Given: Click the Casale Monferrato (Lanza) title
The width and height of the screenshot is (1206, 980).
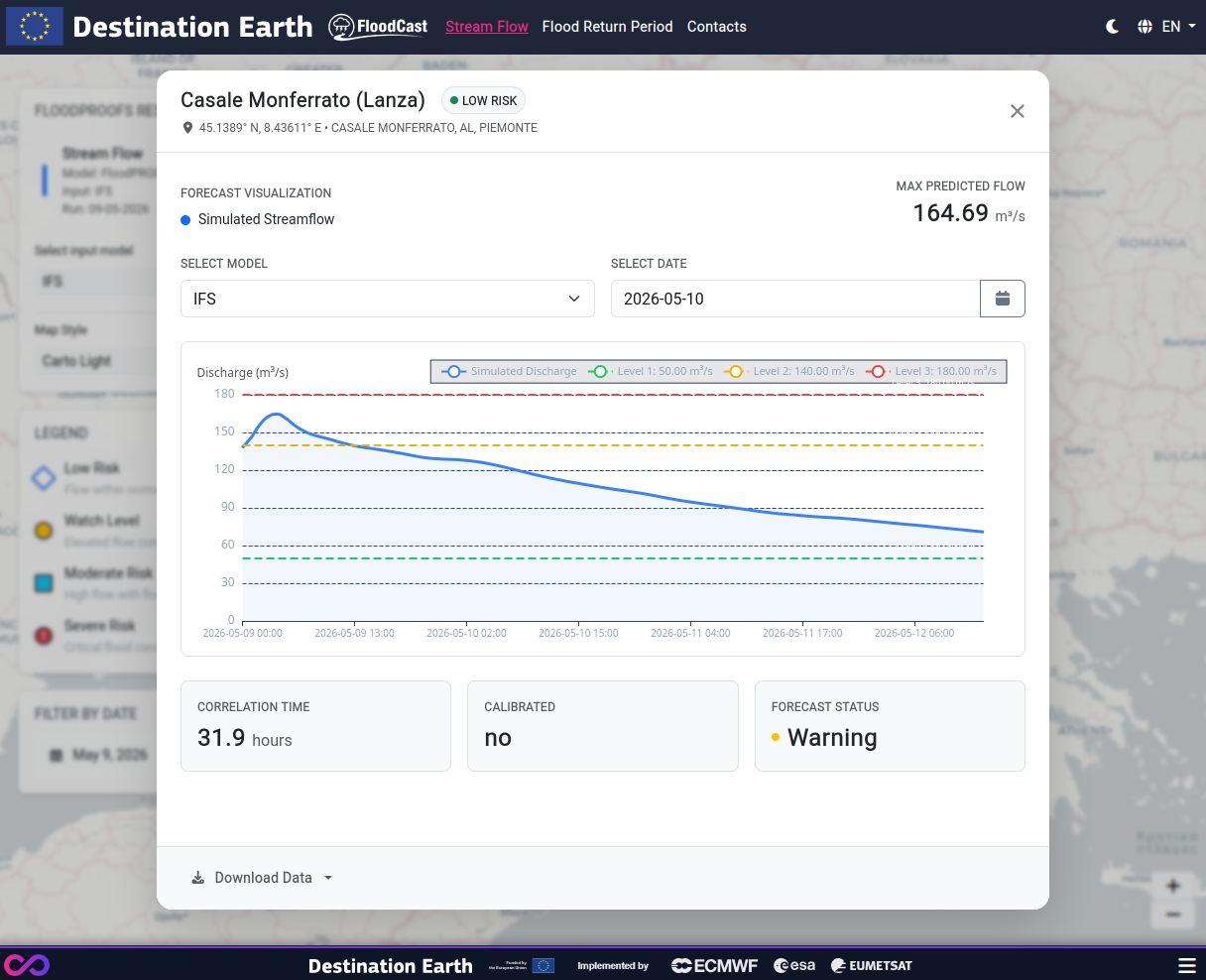Looking at the screenshot, I should (x=302, y=100).
